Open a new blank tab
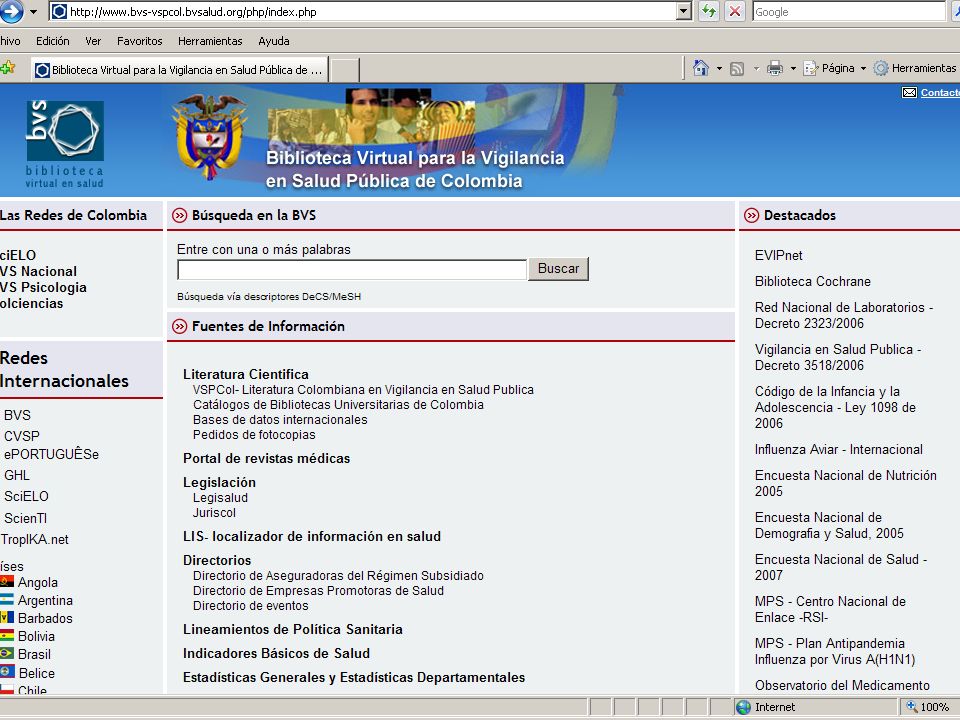960x720 pixels. pyautogui.click(x=345, y=70)
